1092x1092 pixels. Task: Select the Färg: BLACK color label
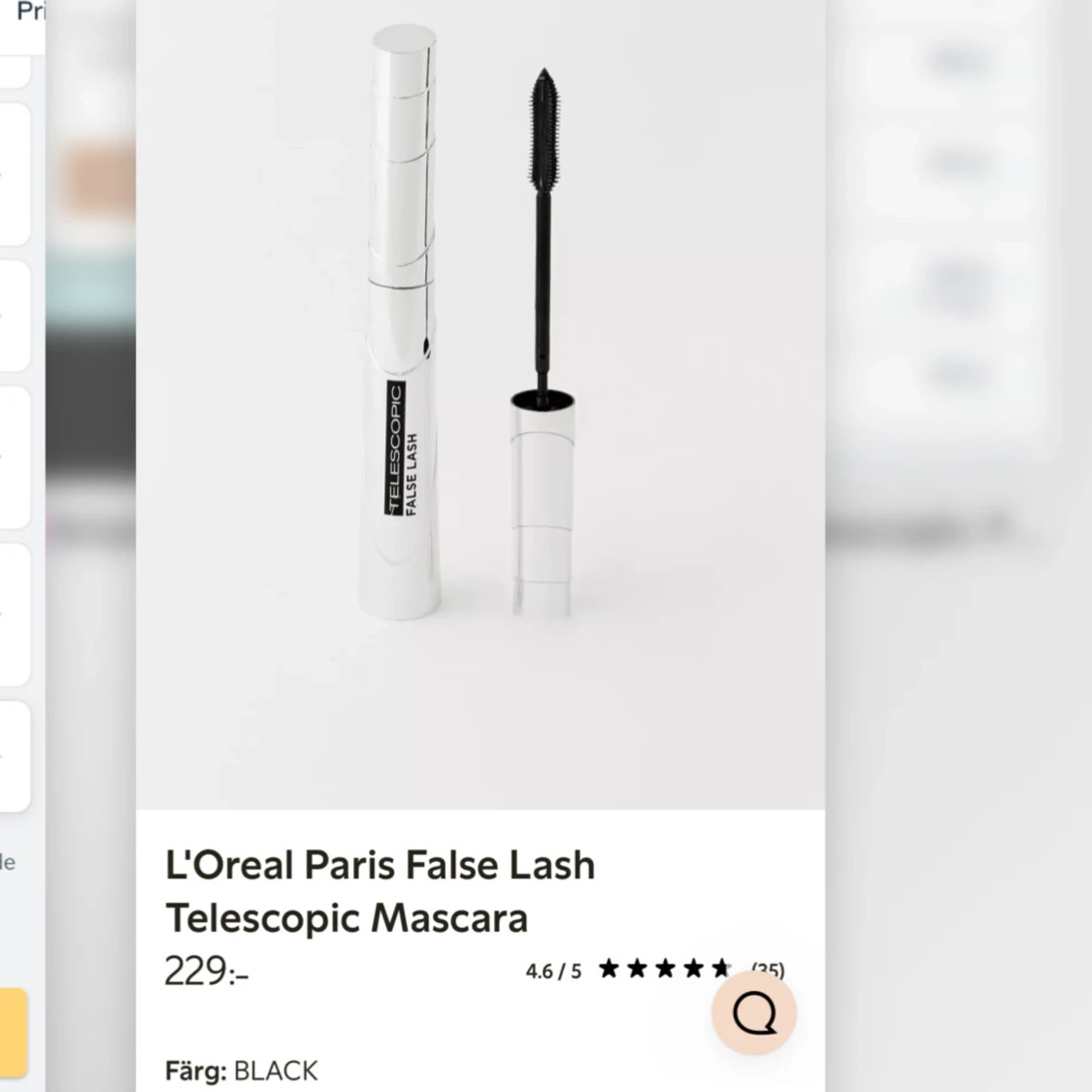pos(242,1071)
